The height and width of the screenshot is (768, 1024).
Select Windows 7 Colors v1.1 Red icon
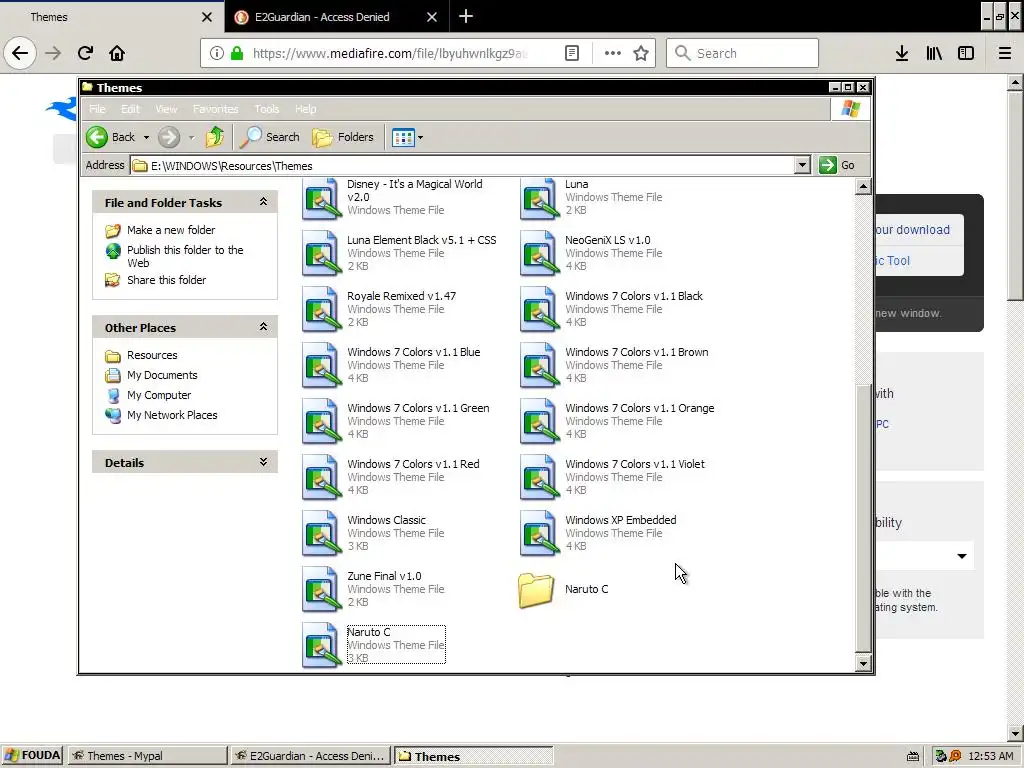coord(321,477)
